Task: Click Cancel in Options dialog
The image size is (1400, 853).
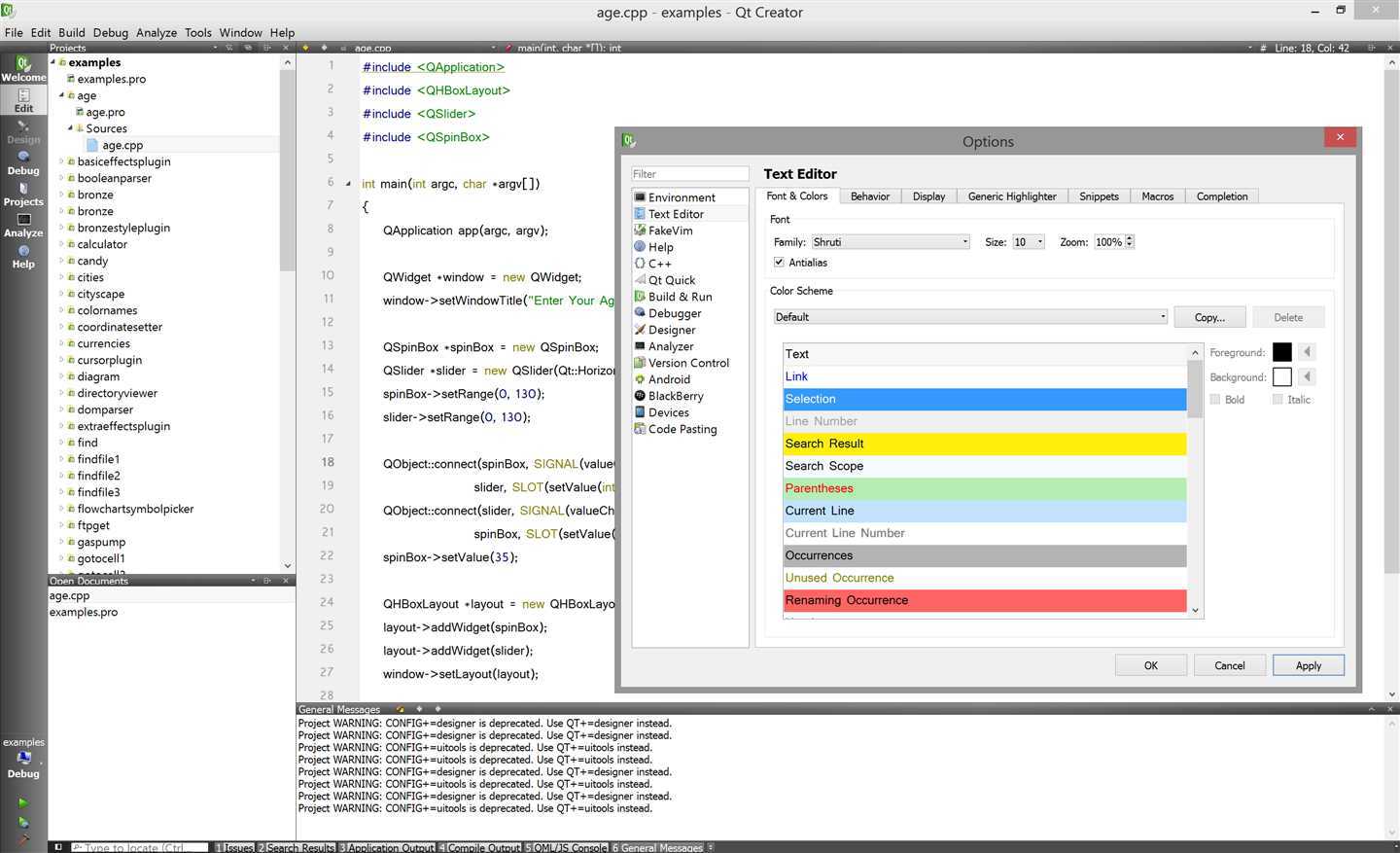Action: pos(1230,665)
